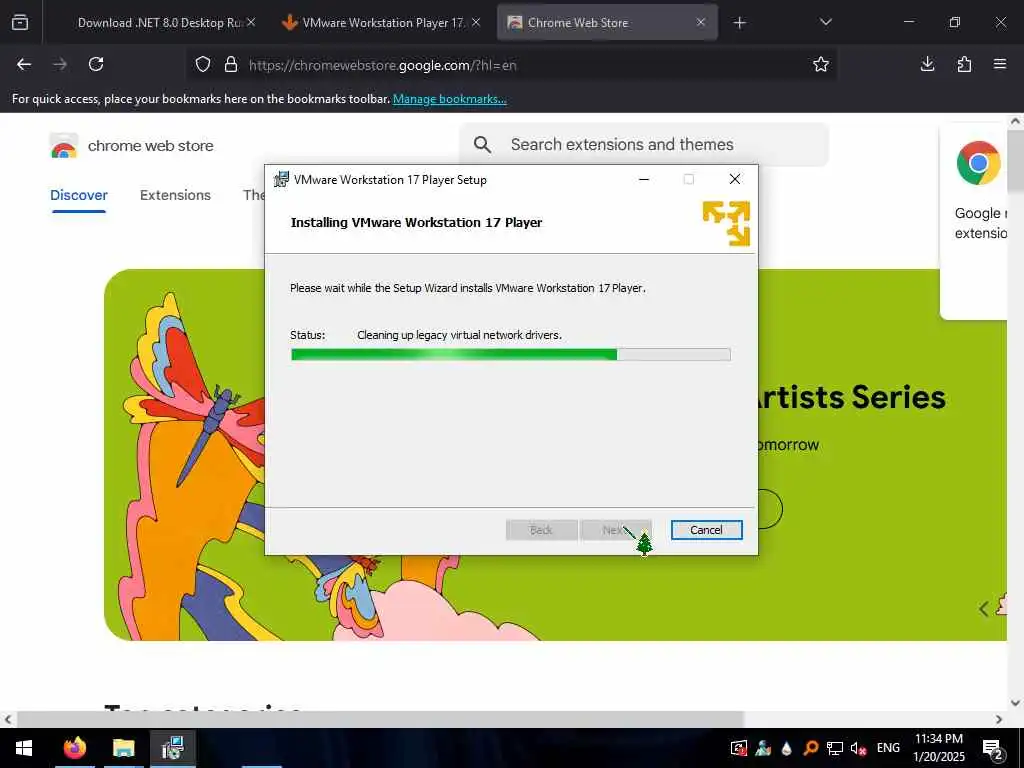Open the clock showing 11:34 PM

(x=939, y=748)
